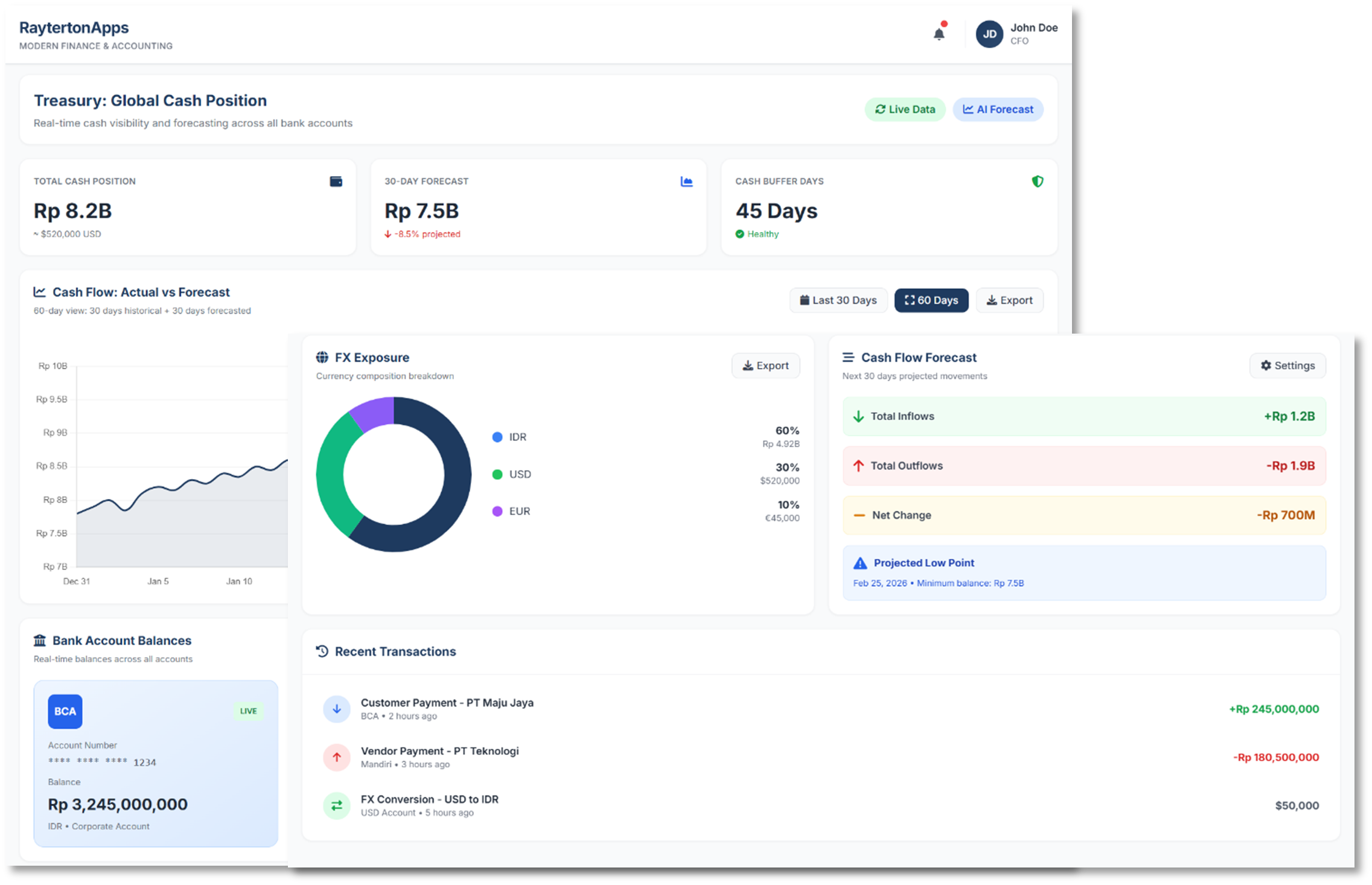Select the 60 Days view
The image size is (1372, 885).
pyautogui.click(x=931, y=300)
